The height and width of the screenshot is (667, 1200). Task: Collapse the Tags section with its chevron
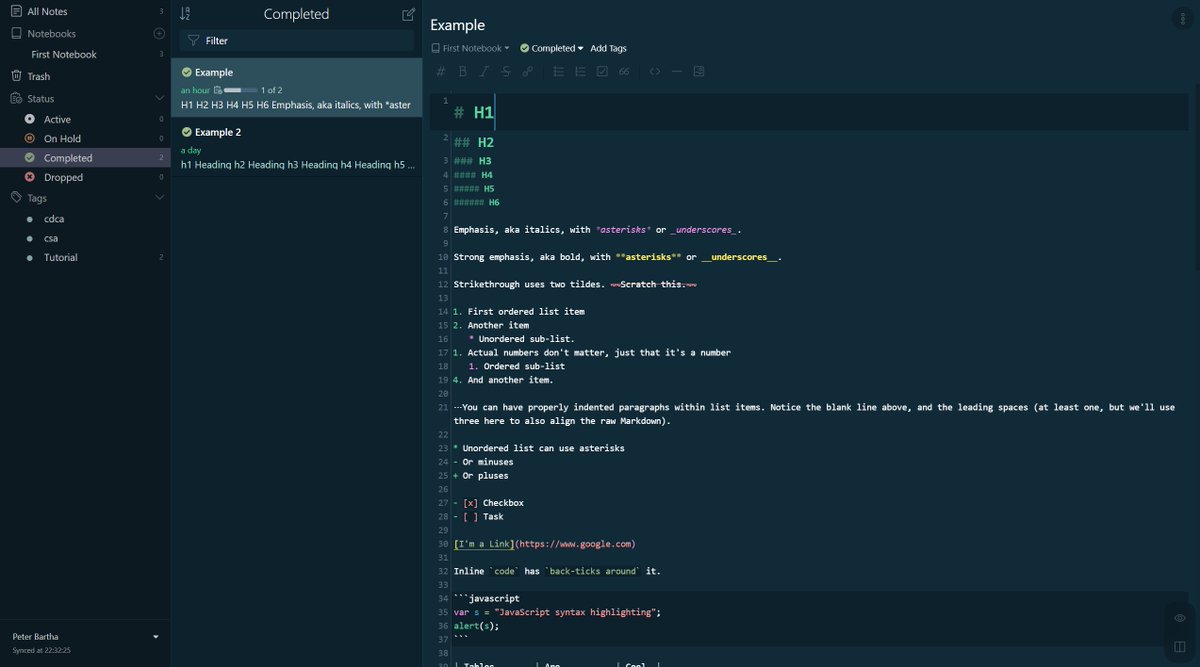click(x=159, y=198)
